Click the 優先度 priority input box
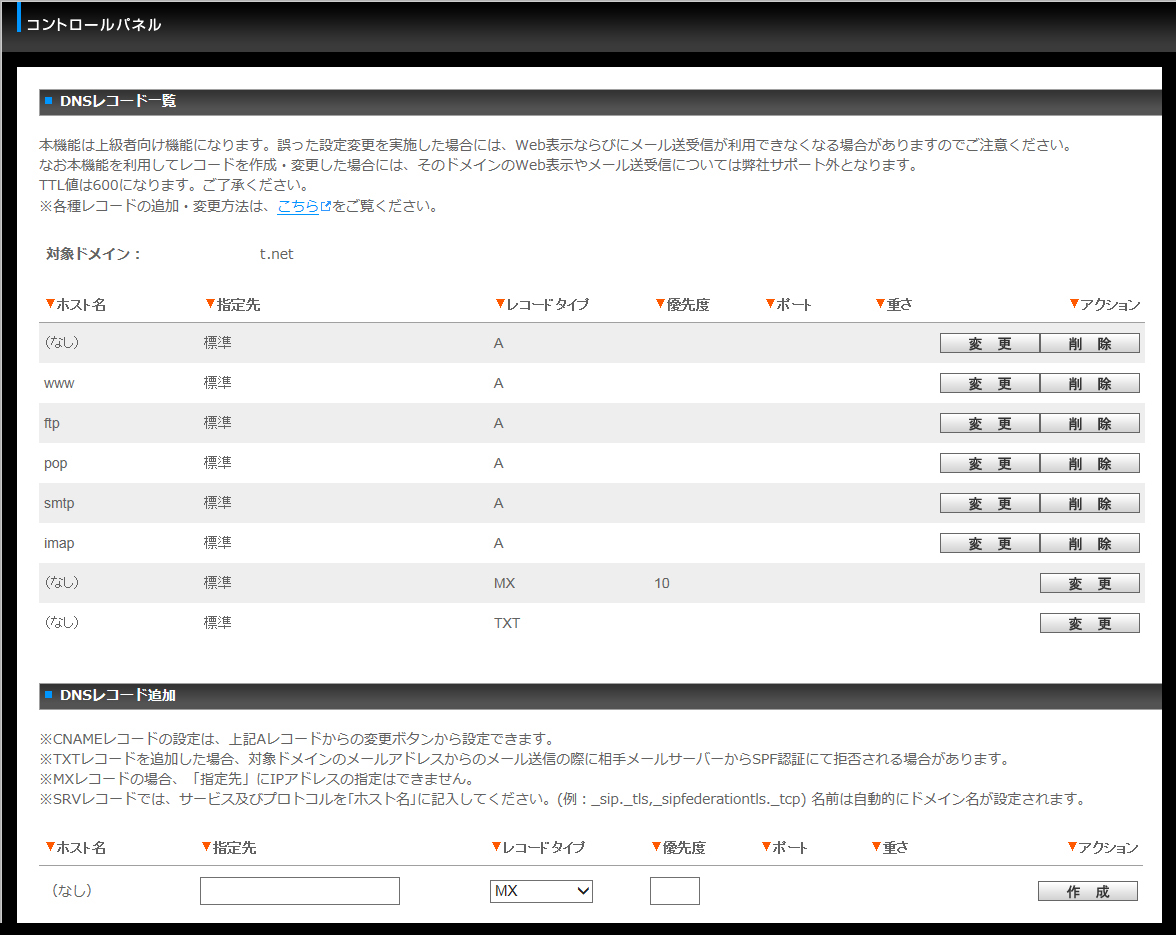The width and height of the screenshot is (1176, 935). point(674,891)
